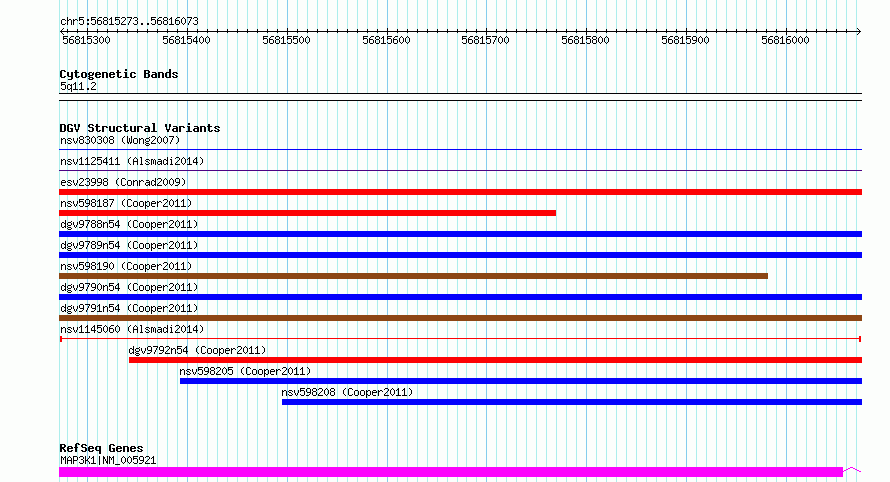Click ruler position 56816000
Screen dimensions: 890x482
[x=785, y=40]
